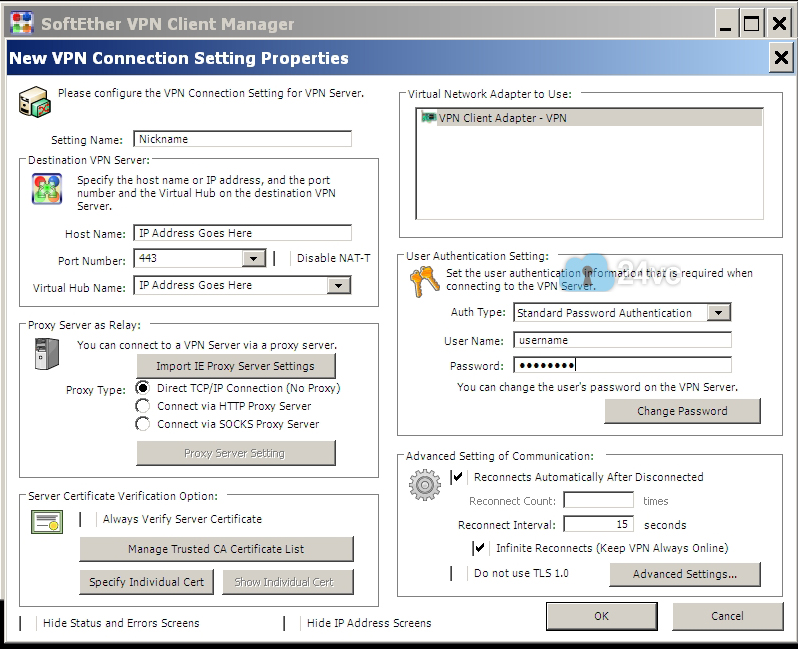798x649 pixels.
Task: Enable the Disable NAT-T checkbox
Action: point(282,259)
